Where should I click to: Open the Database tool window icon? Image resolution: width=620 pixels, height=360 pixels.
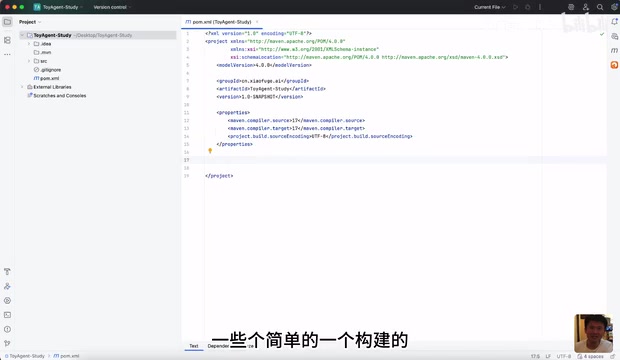pyautogui.click(x=614, y=36)
